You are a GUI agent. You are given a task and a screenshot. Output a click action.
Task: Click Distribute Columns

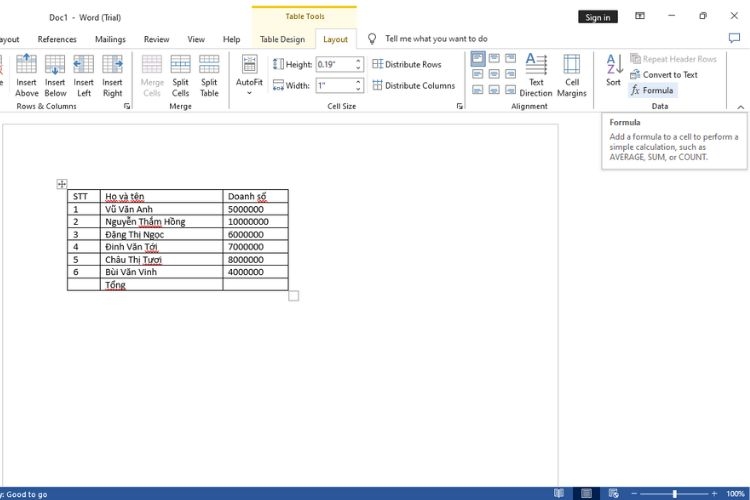(x=414, y=86)
